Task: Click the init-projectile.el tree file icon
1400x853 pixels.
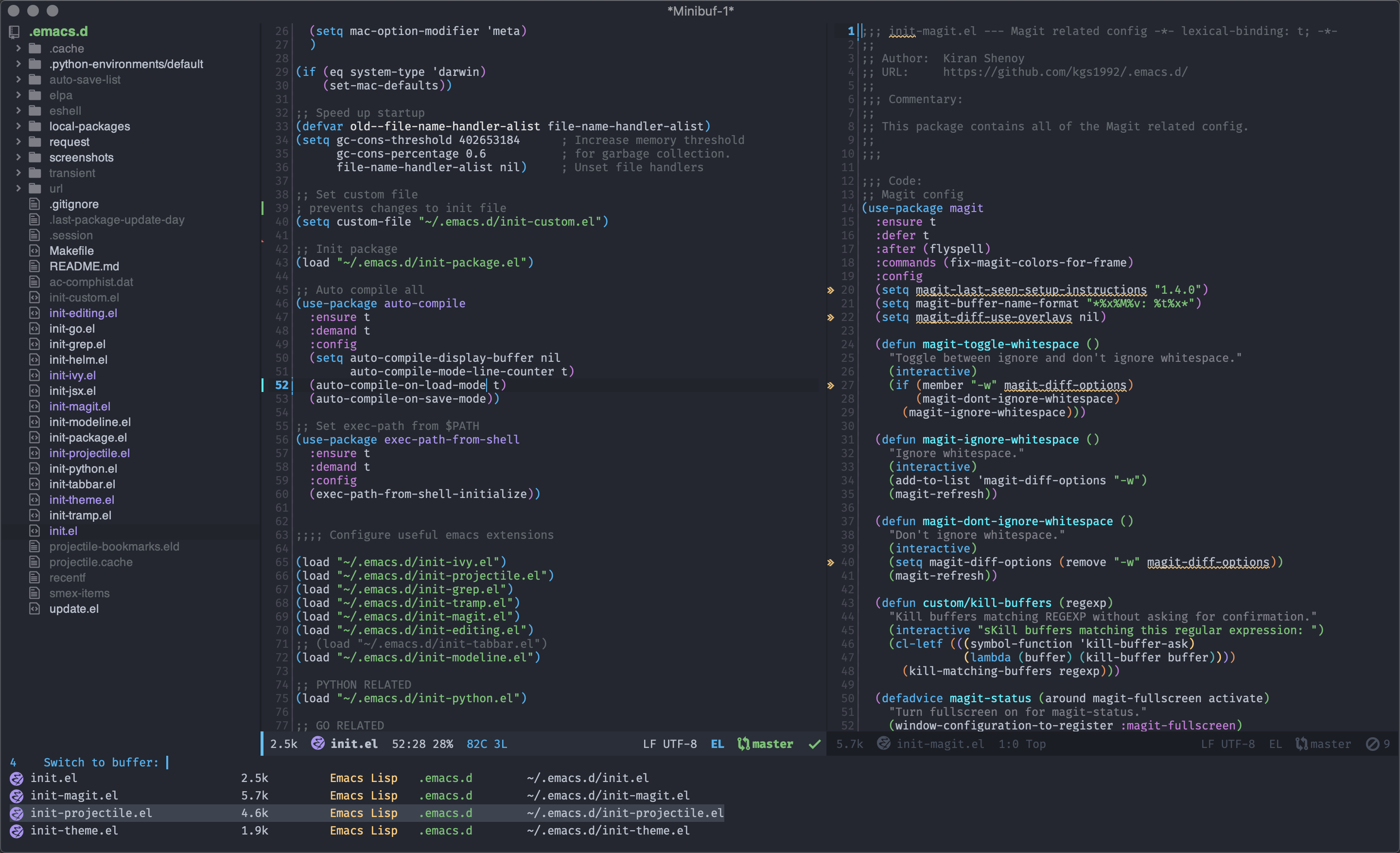Action: click(35, 453)
